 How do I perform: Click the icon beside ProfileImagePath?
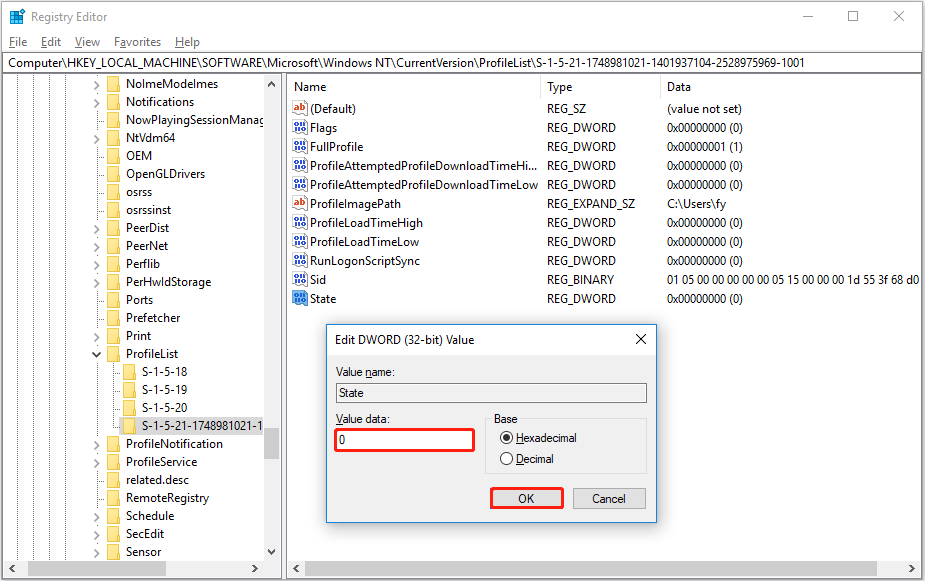[299, 203]
